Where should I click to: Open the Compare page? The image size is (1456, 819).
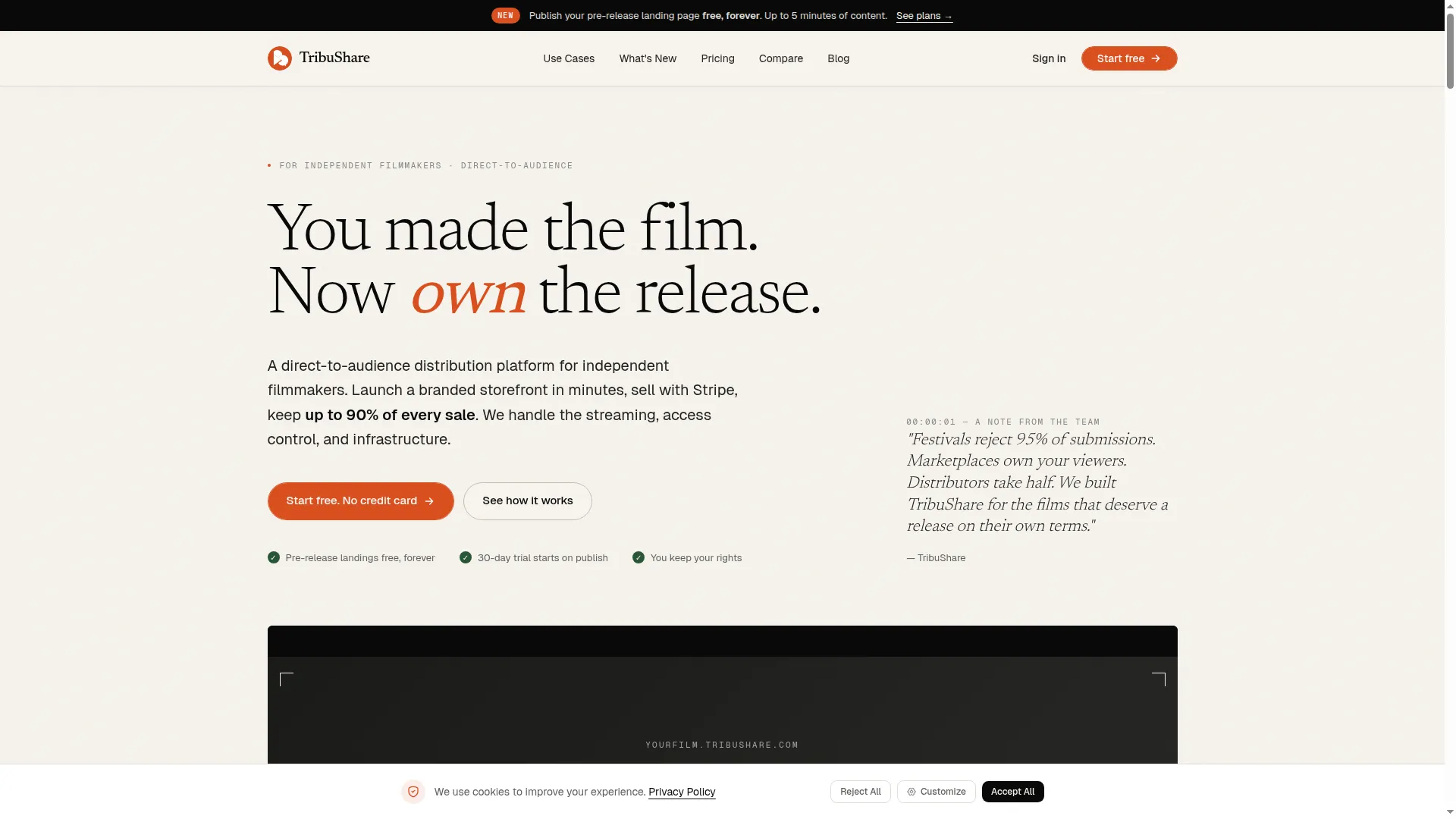(781, 58)
